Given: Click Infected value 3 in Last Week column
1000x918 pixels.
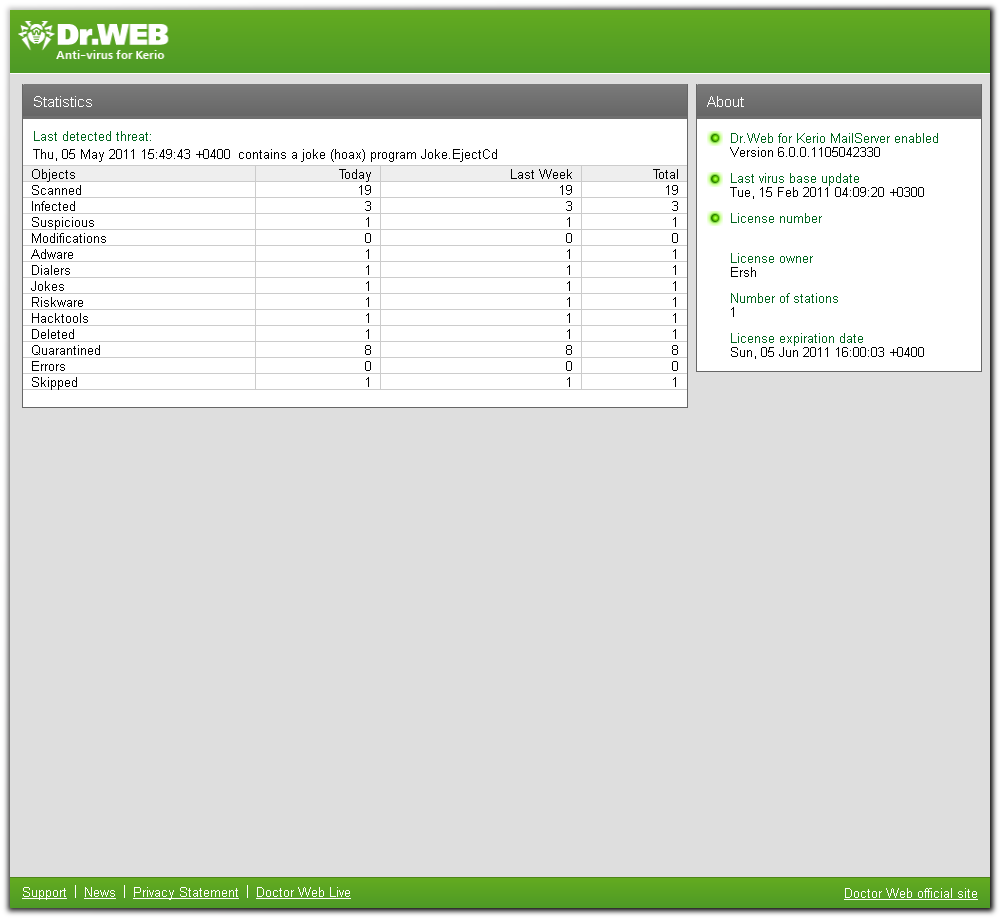Looking at the screenshot, I should (x=569, y=206).
